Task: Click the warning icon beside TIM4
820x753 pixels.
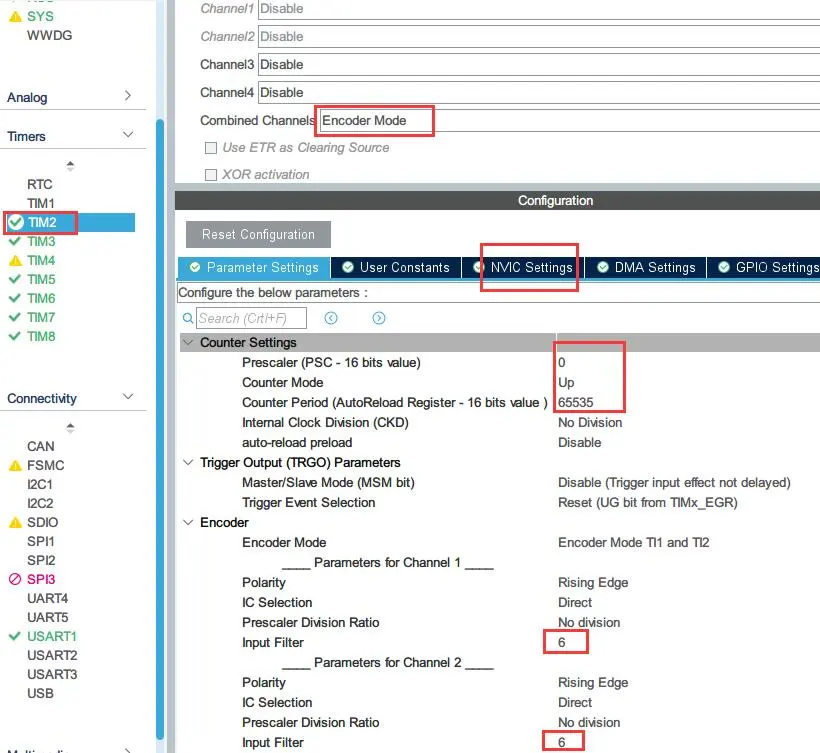Action: pos(15,261)
